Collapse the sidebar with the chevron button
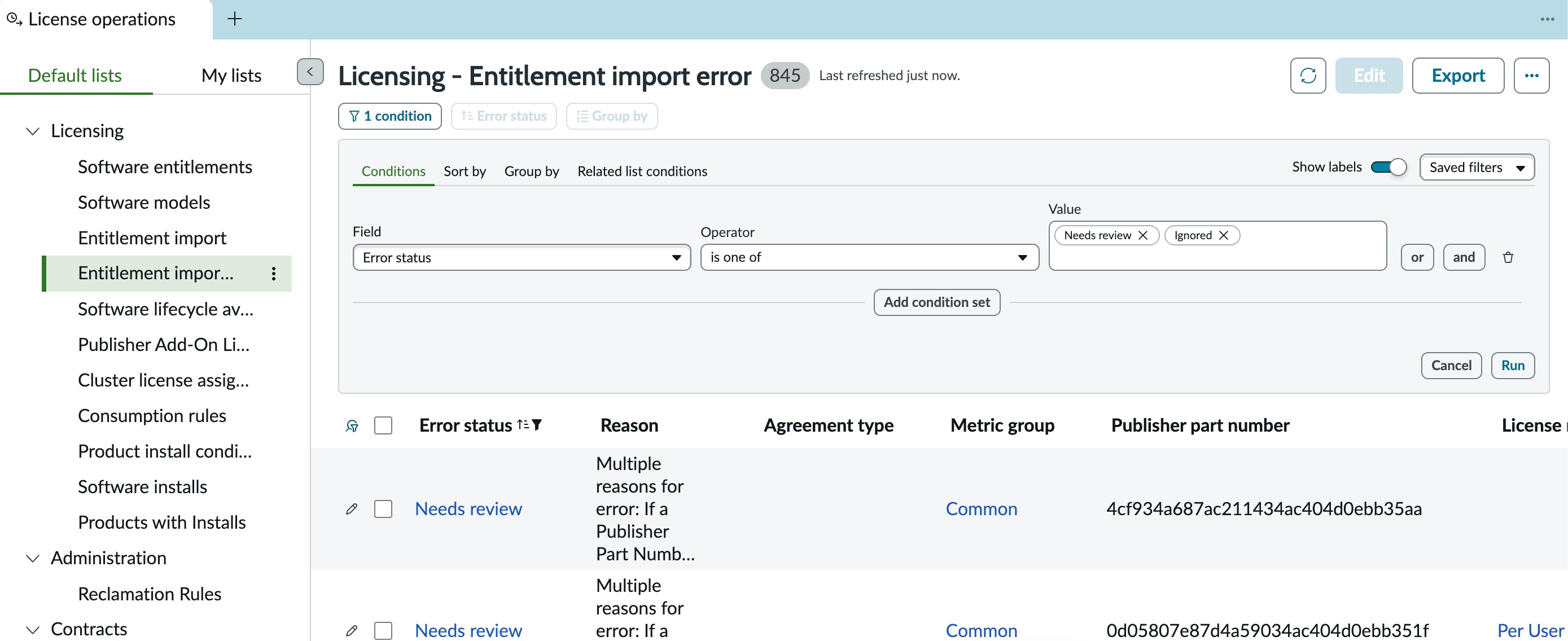Screen dimensions: 1568x641 [x=310, y=72]
